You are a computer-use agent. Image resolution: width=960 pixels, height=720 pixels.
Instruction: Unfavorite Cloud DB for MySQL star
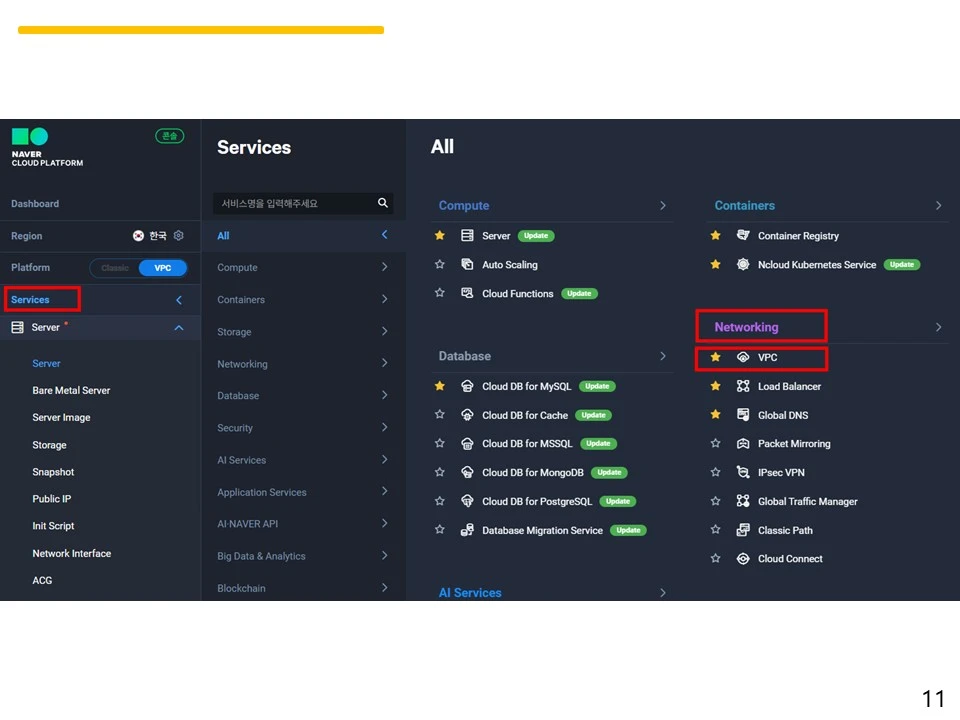coord(440,386)
